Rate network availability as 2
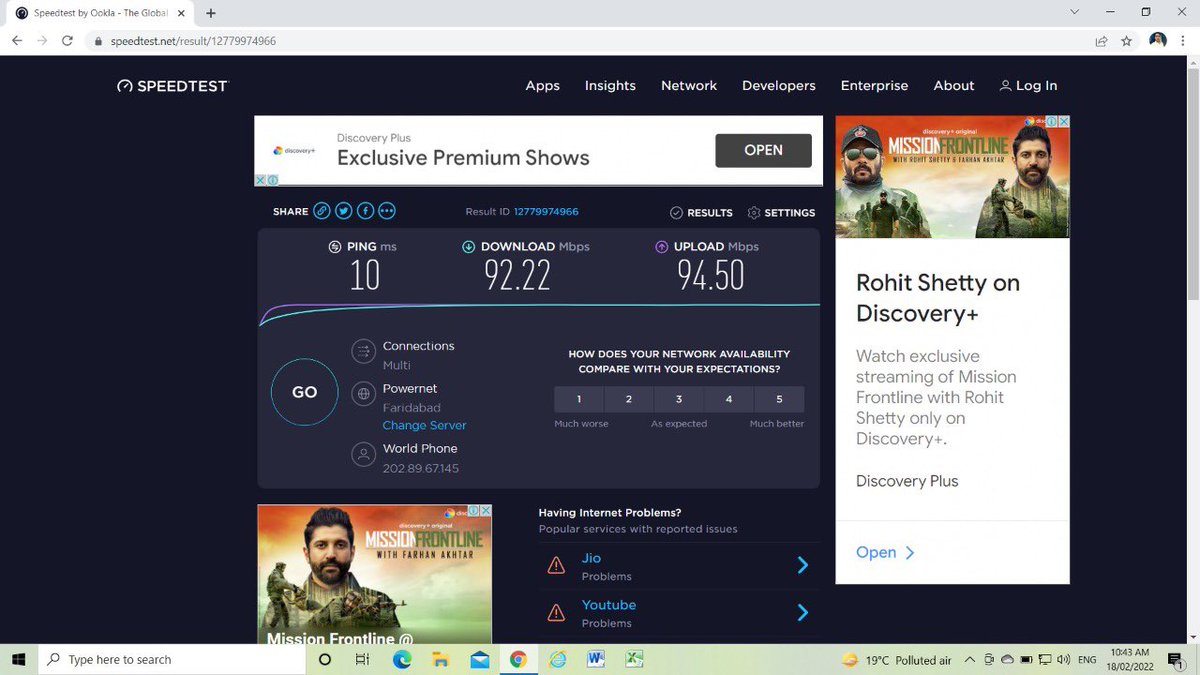 629,399
